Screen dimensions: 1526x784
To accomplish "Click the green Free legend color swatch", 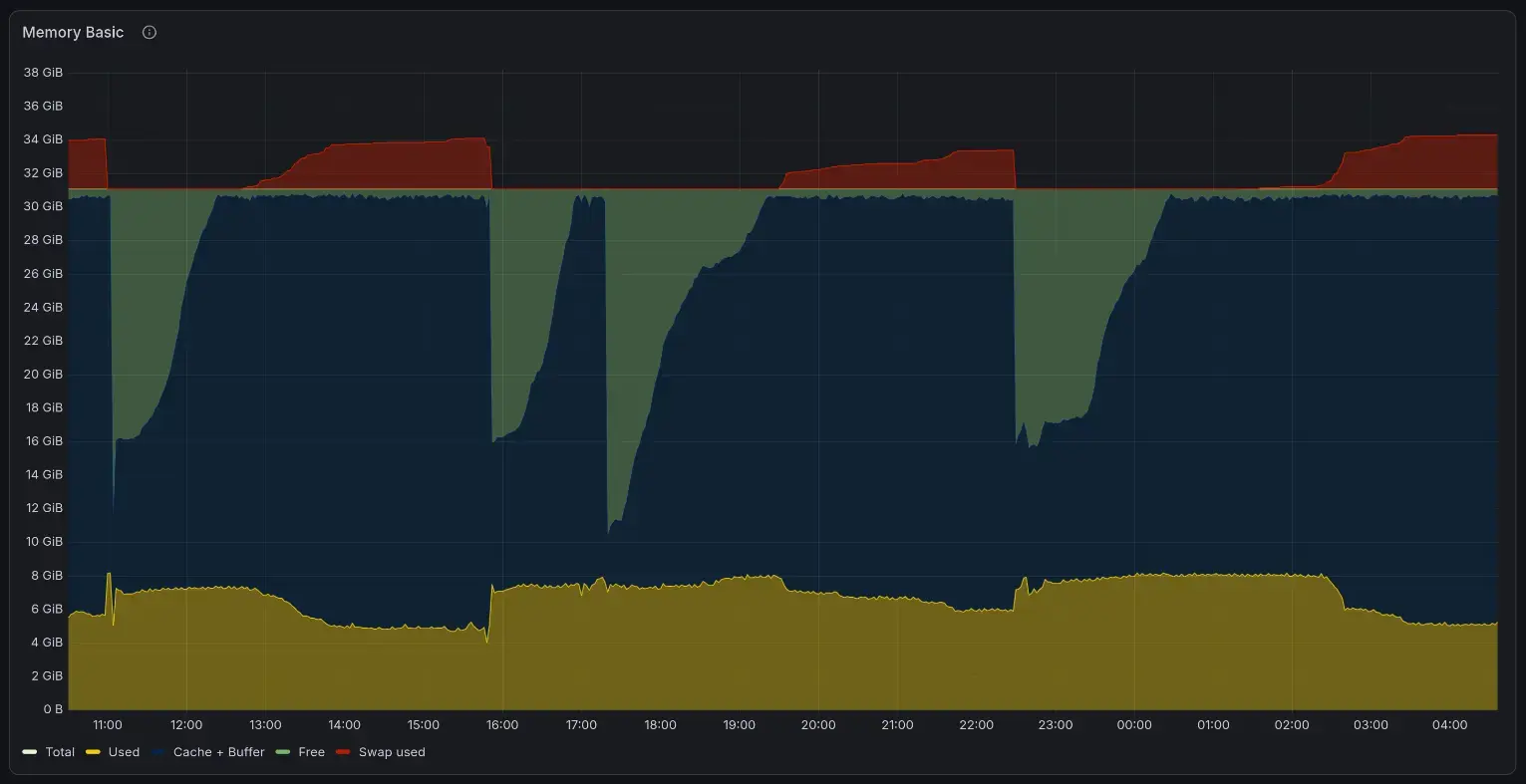I will 283,752.
